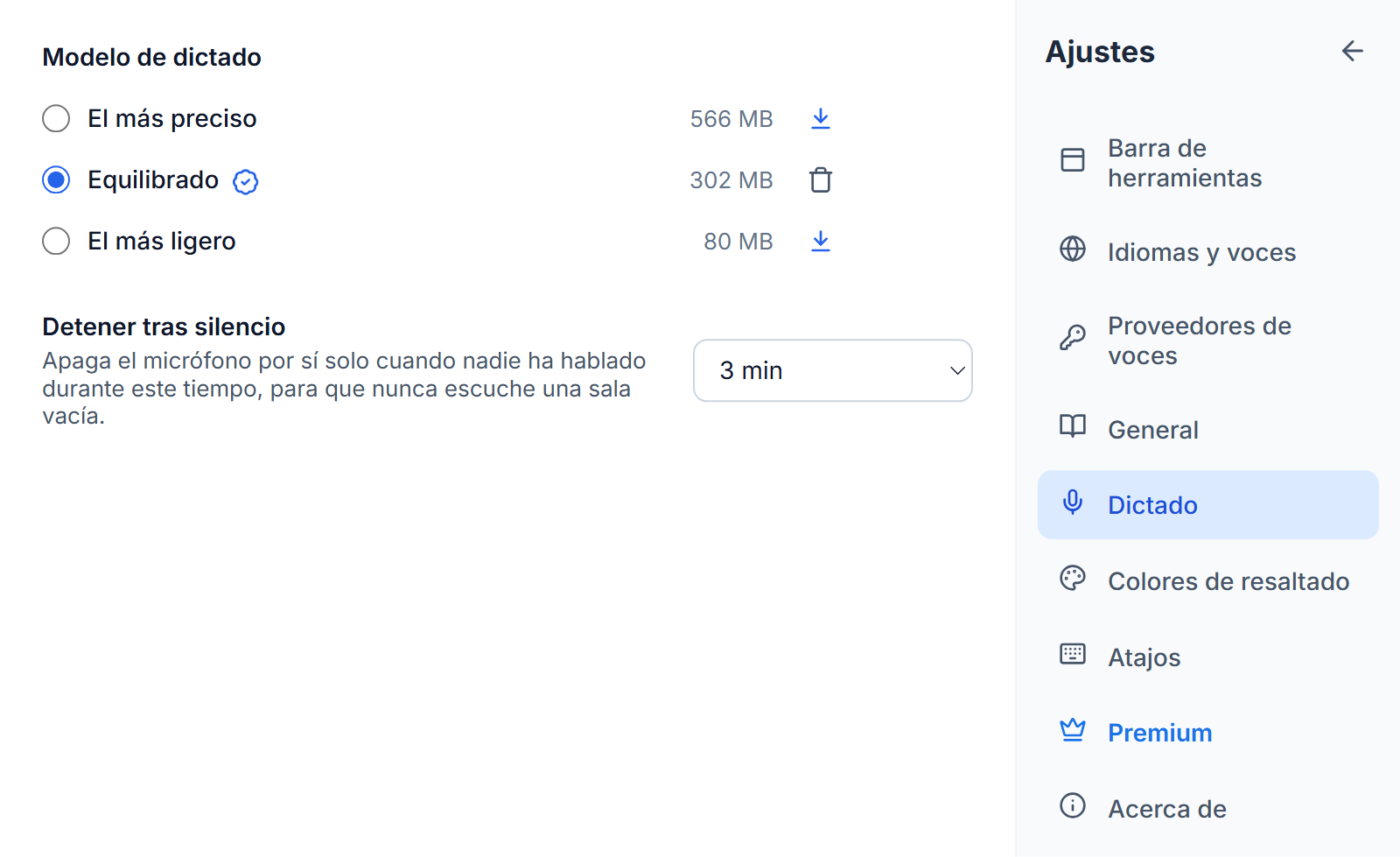
Task: Click the palette icon for Colores de resaltado
Action: coord(1073,579)
